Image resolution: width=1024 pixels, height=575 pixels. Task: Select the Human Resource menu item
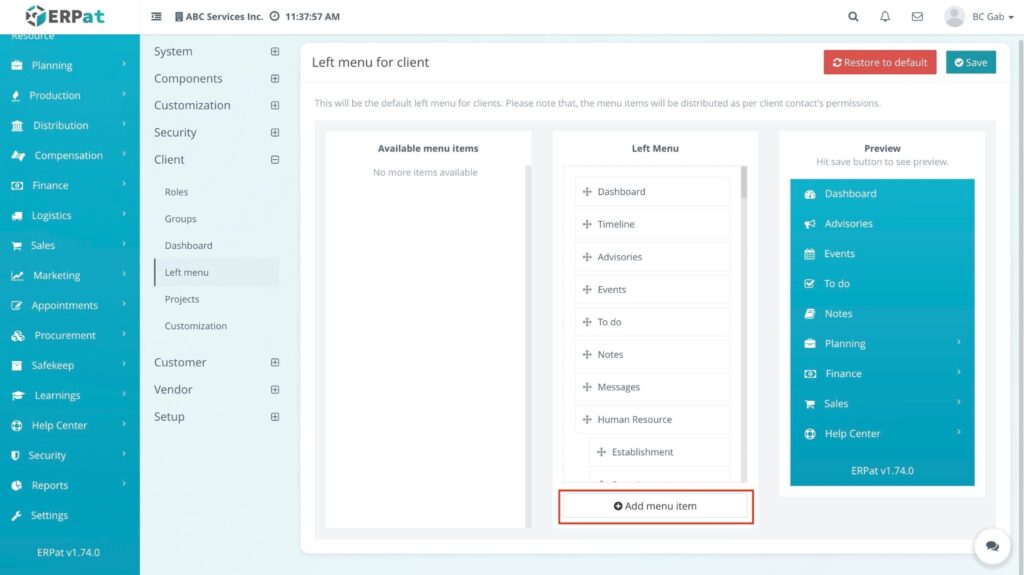(x=652, y=419)
